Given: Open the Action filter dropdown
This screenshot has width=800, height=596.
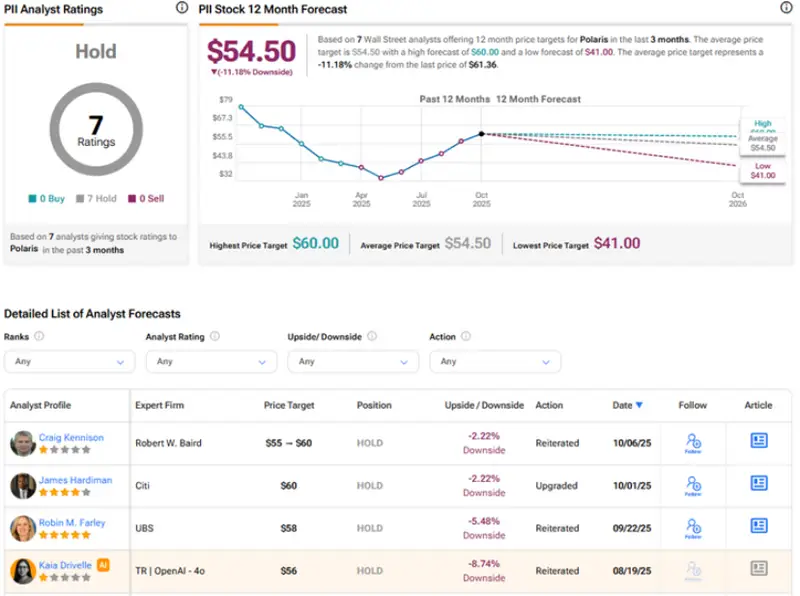Looking at the screenshot, I should (x=494, y=361).
